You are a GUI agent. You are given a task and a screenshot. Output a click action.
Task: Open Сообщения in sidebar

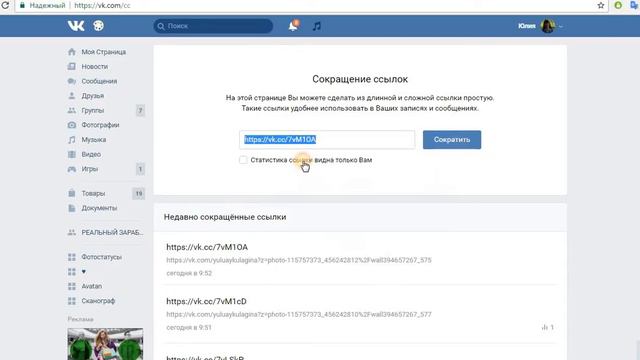(x=99, y=81)
